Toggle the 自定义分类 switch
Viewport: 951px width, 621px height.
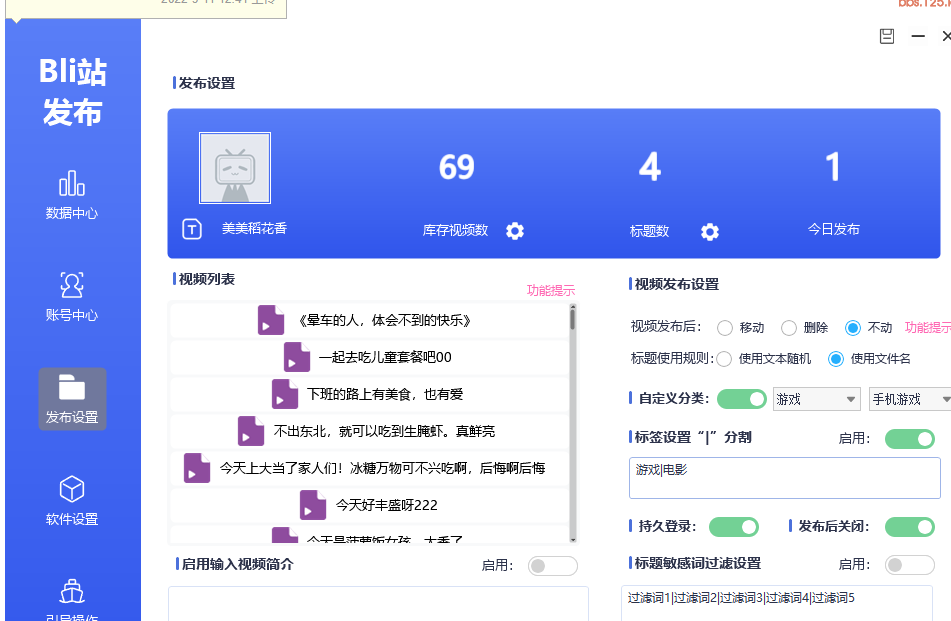(x=741, y=399)
